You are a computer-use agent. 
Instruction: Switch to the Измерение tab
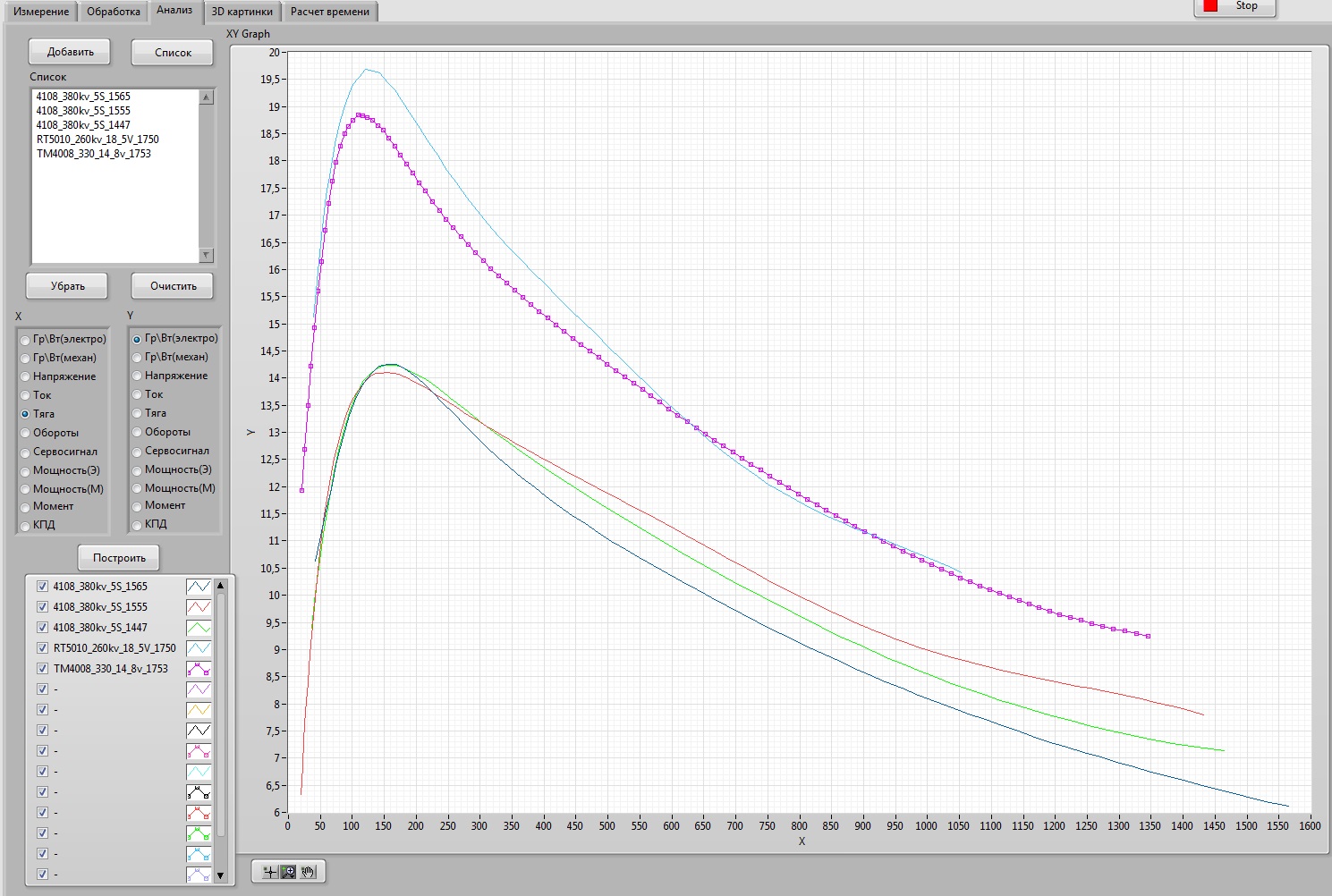(x=41, y=12)
